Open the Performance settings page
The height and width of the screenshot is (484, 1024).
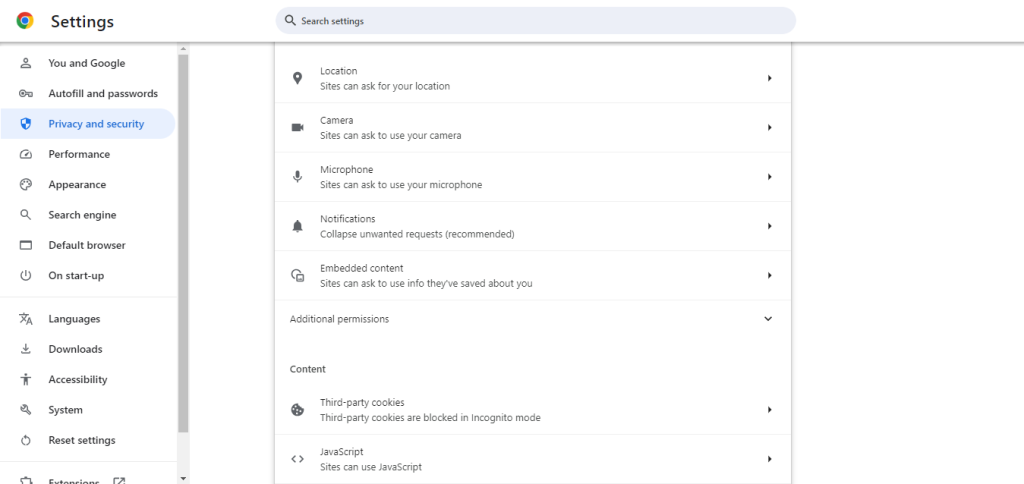(79, 154)
